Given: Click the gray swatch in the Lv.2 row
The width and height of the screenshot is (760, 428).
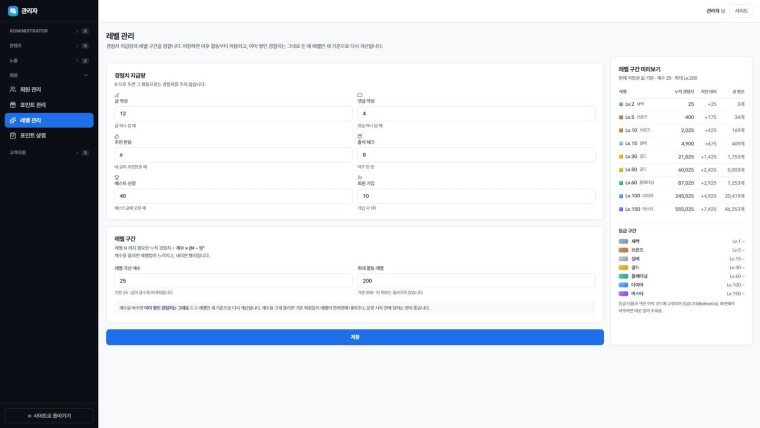Looking at the screenshot, I should 621,104.
